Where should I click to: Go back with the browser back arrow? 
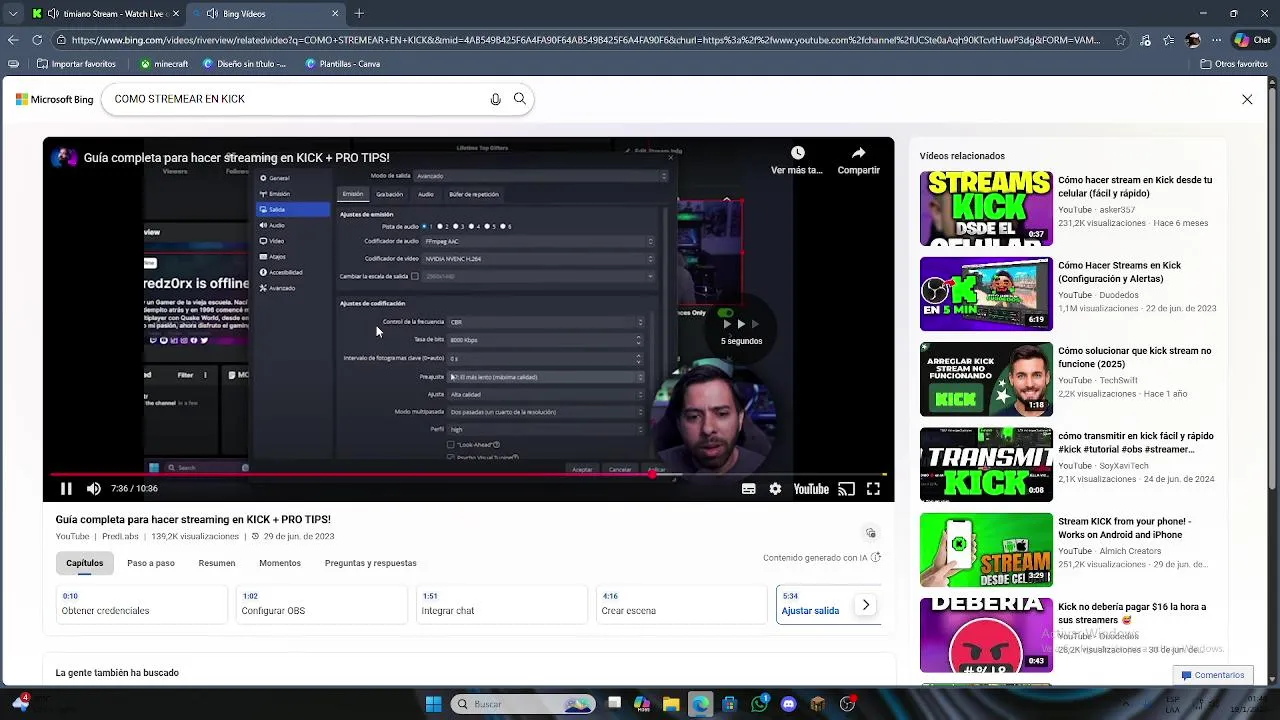coord(13,40)
